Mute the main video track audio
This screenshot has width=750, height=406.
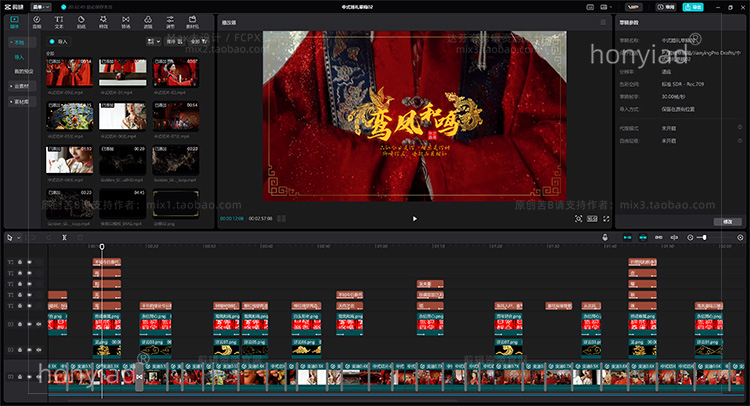point(39,376)
